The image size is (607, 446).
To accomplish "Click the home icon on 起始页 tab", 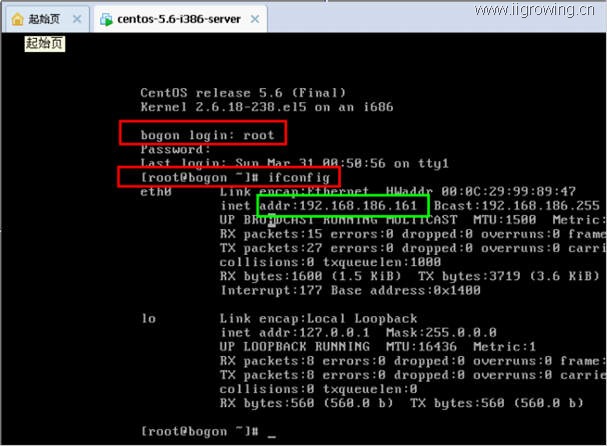I will click(17, 19).
